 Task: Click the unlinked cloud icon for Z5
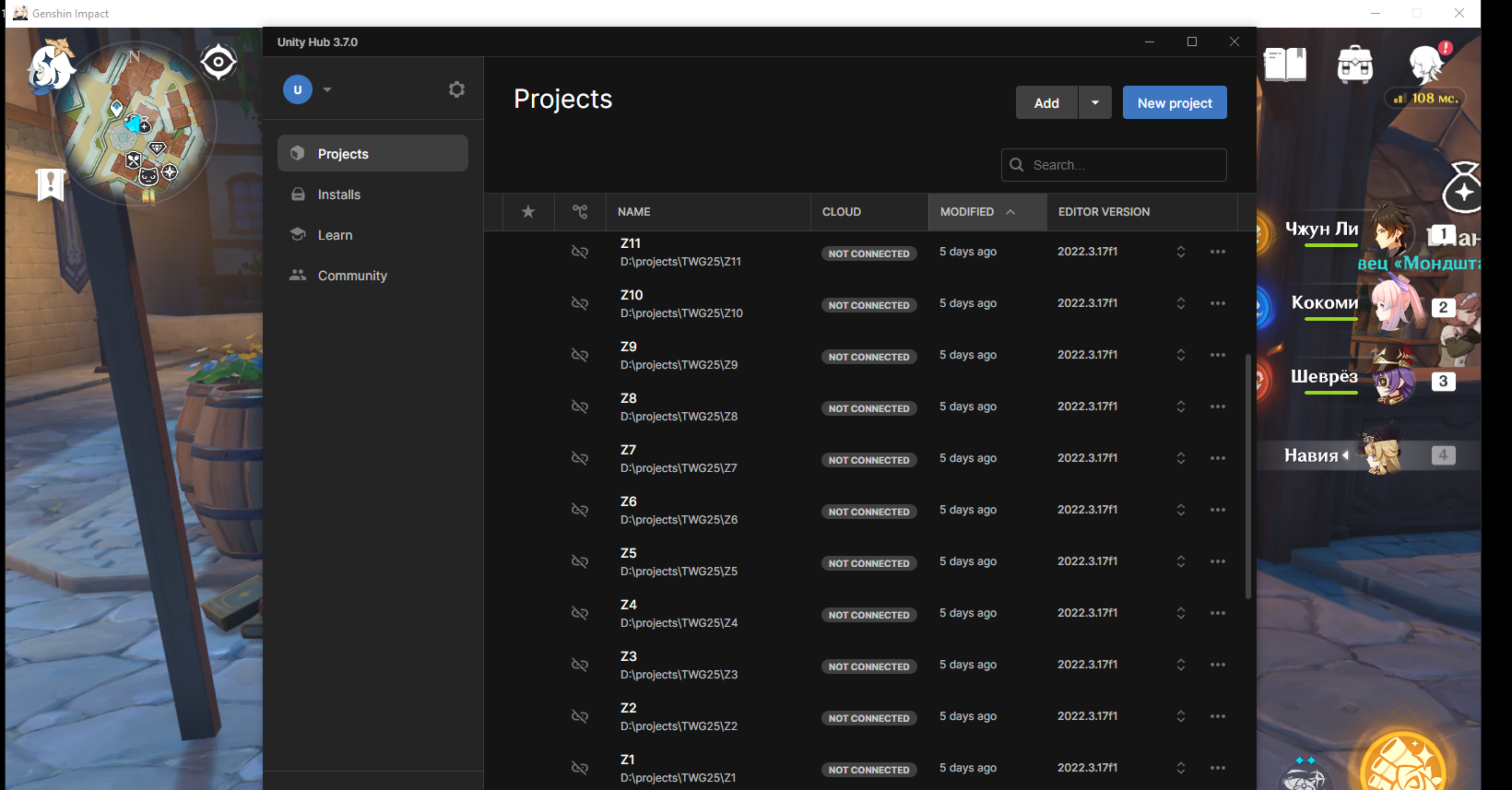[x=580, y=561]
